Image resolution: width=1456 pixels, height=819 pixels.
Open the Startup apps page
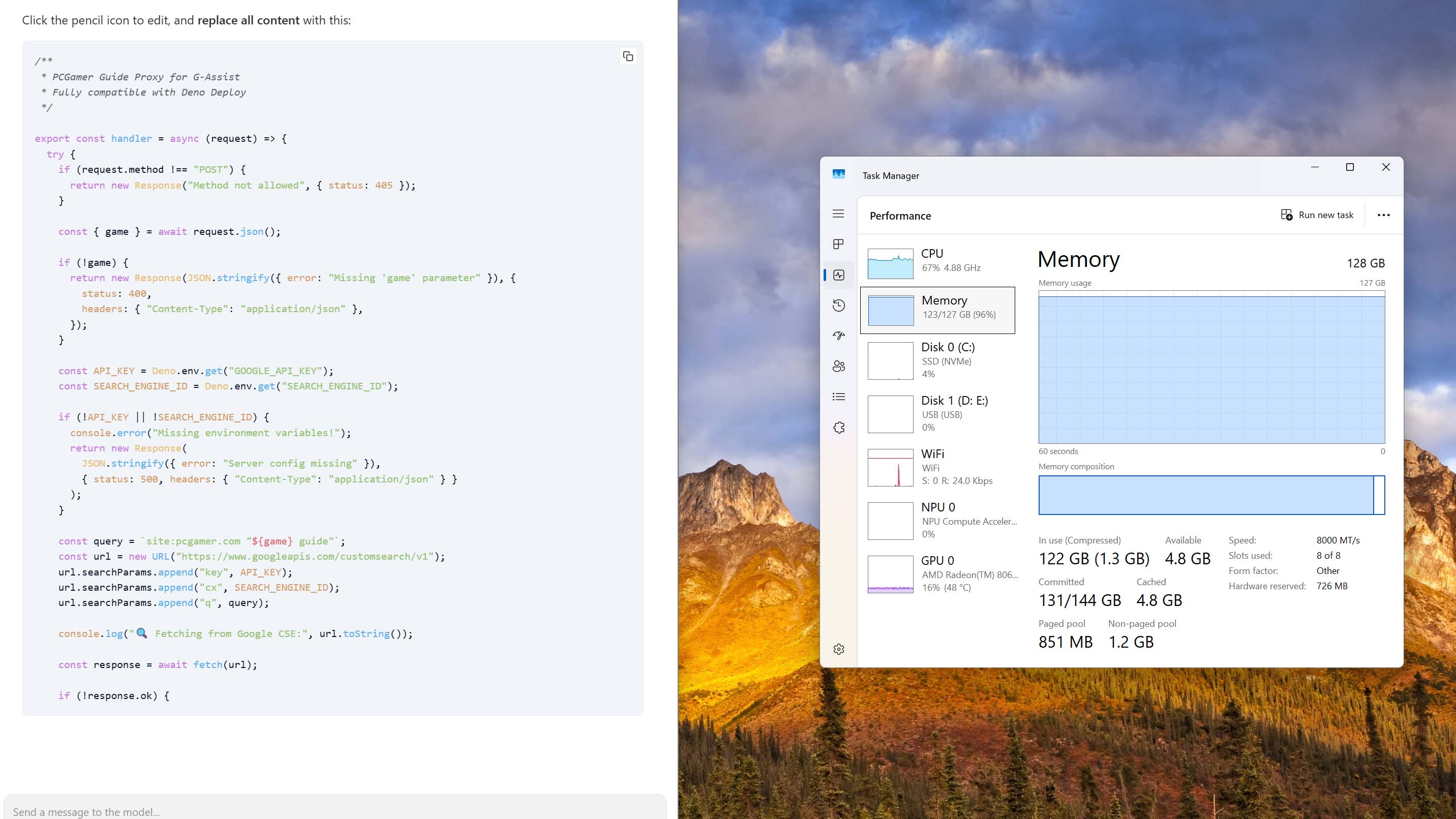point(839,335)
